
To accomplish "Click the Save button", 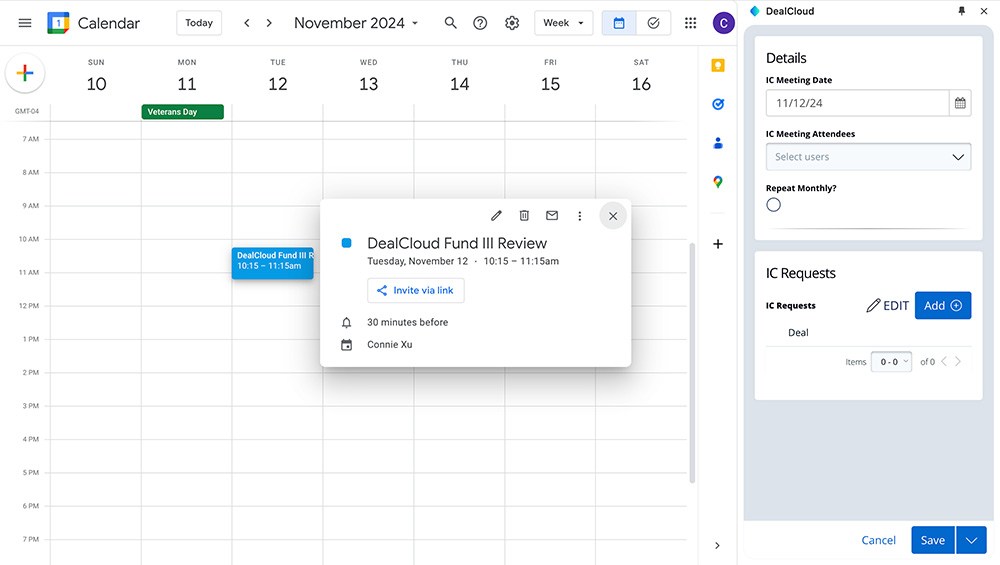I will pyautogui.click(x=932, y=540).
